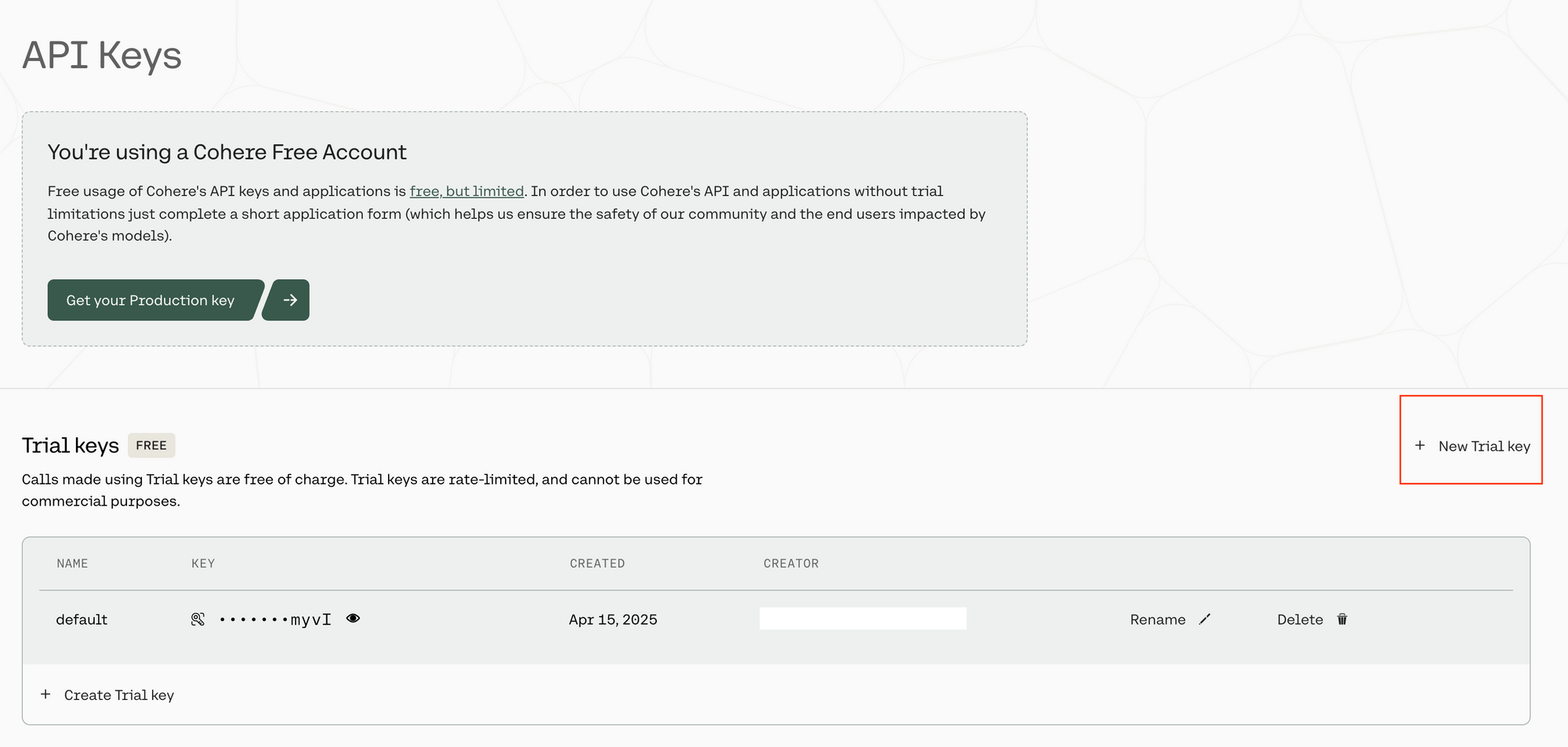Click the trash icon next to Delete
1568x747 pixels.
1342,619
